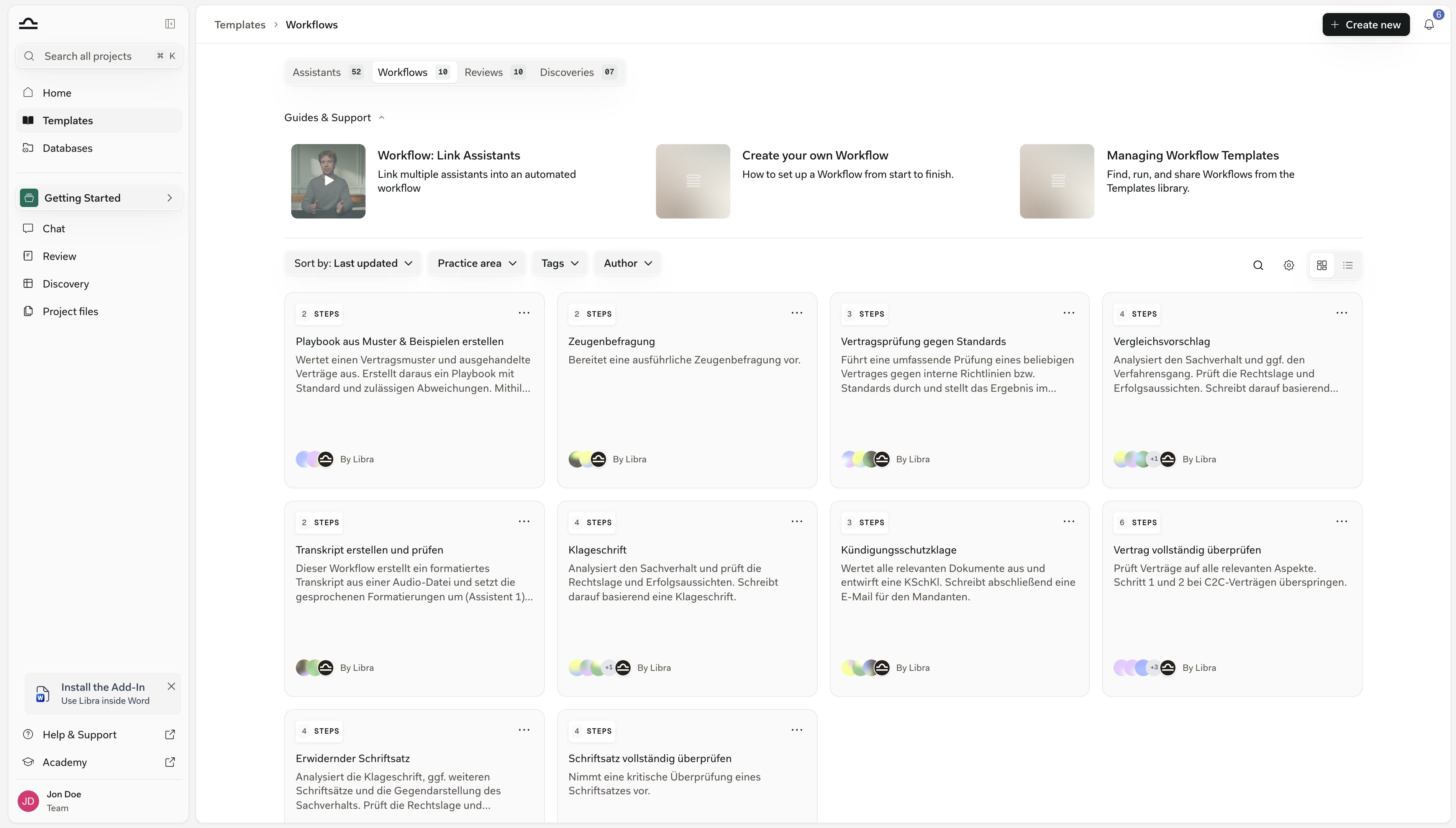Open the settings gear in the templates toolbar

coord(1288,266)
